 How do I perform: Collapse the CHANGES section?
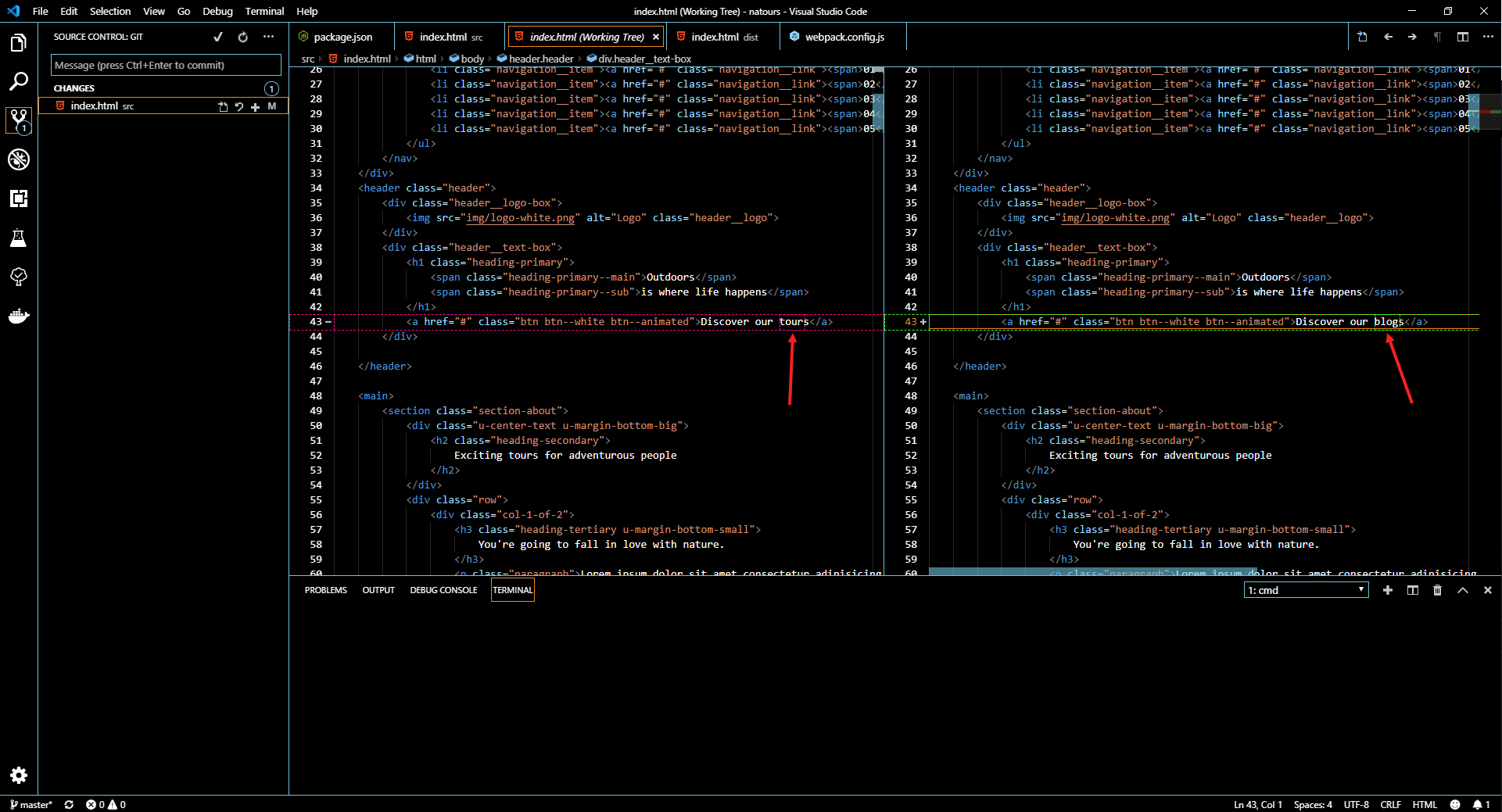[x=74, y=88]
